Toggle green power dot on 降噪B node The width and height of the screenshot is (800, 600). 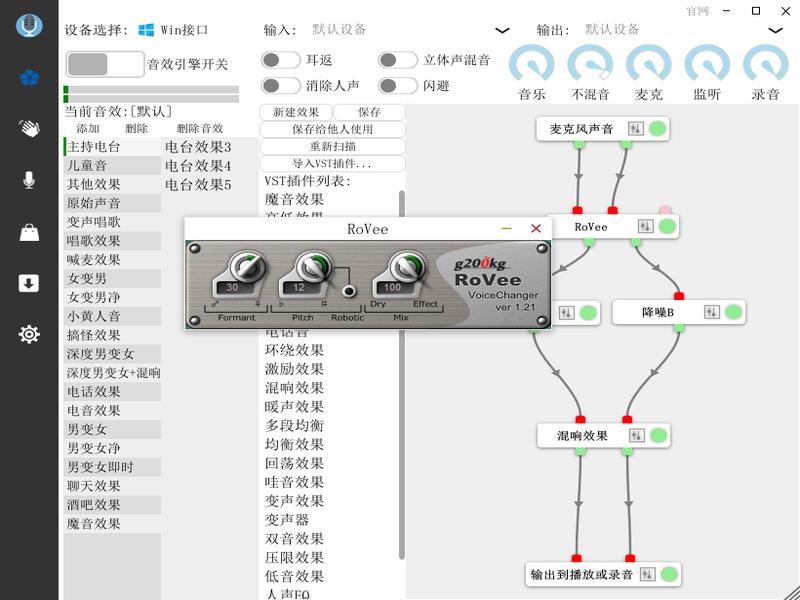(x=734, y=312)
